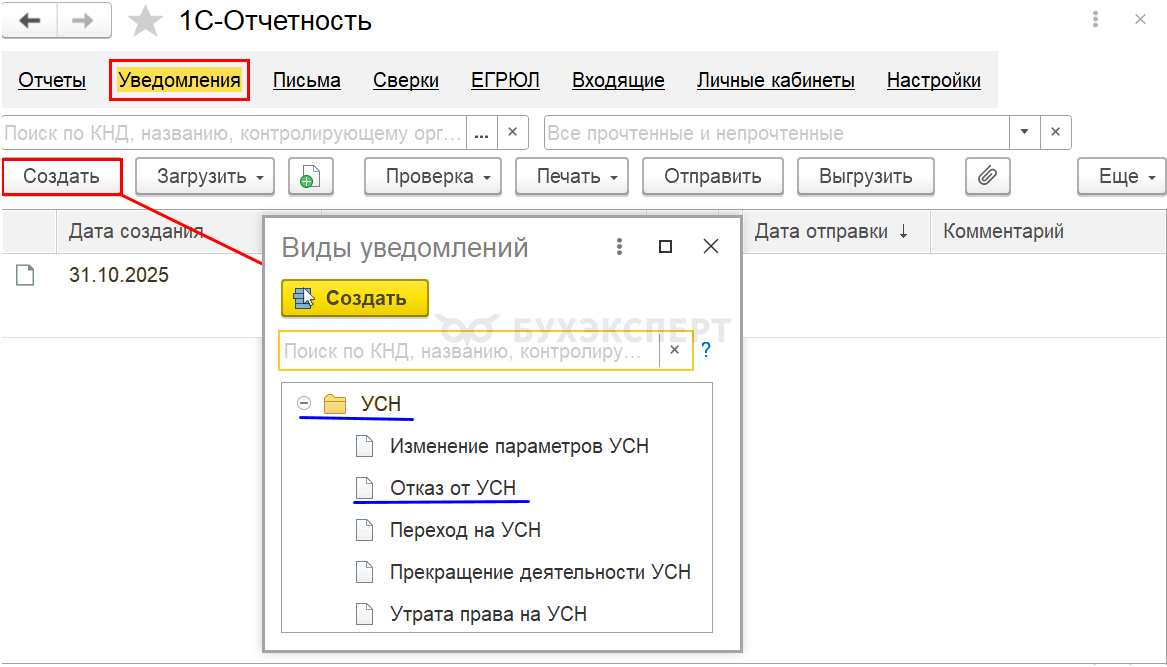Open the Проверка dropdown button

(433, 176)
